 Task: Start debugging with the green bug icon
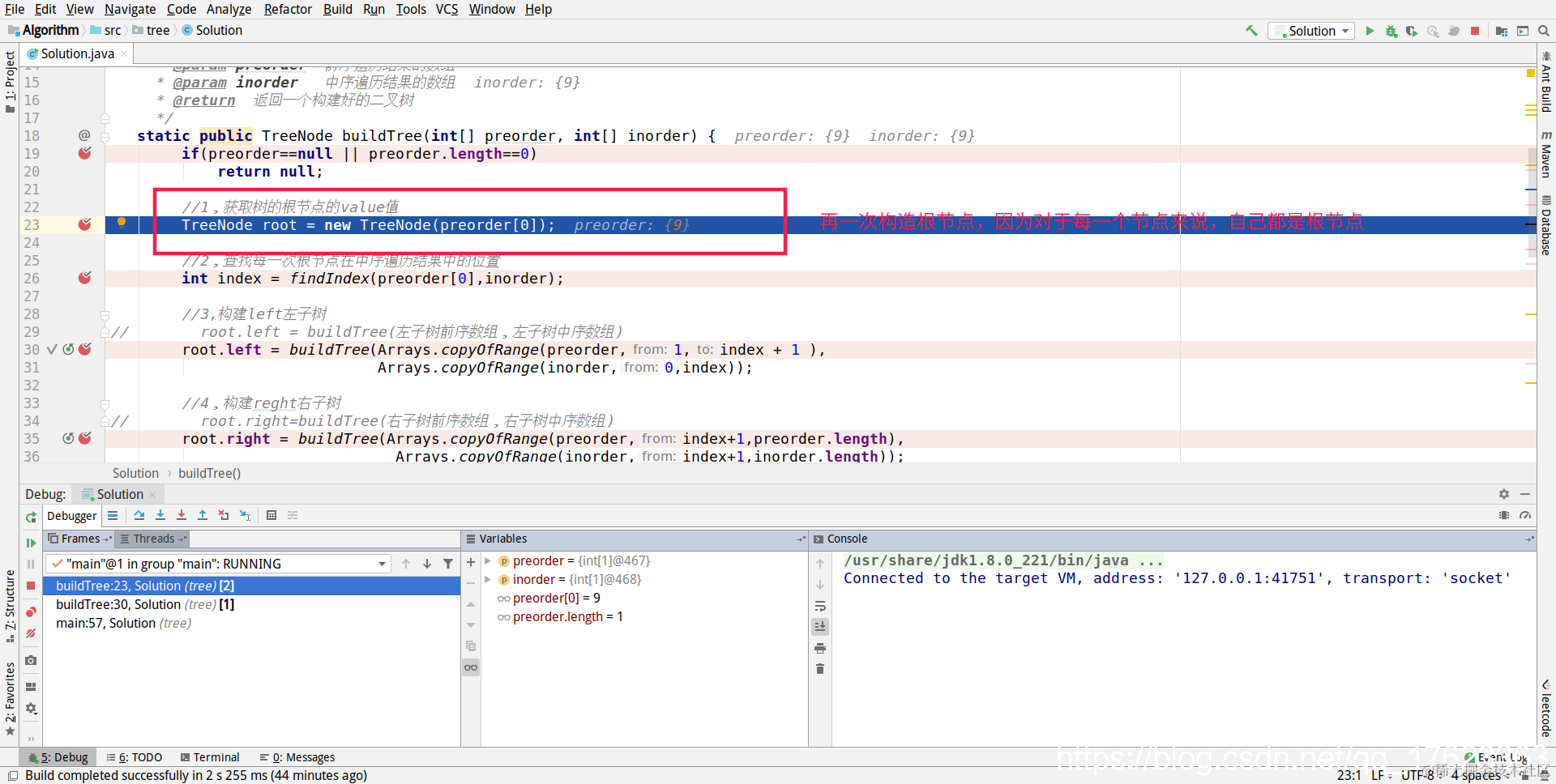click(x=1391, y=31)
